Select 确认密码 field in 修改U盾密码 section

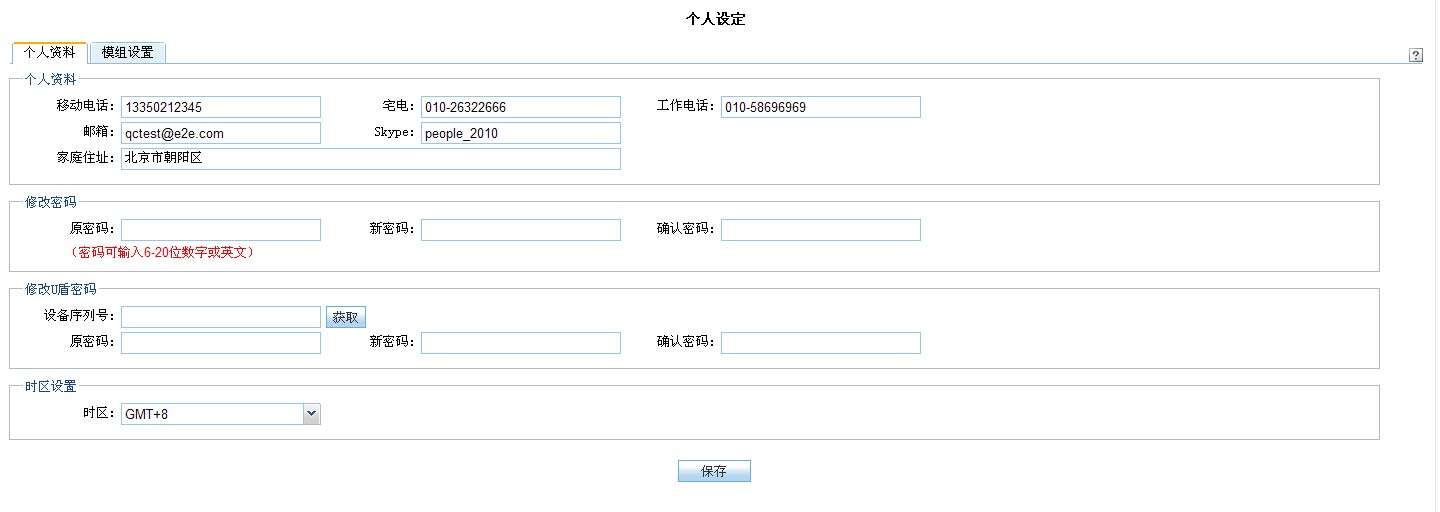820,343
